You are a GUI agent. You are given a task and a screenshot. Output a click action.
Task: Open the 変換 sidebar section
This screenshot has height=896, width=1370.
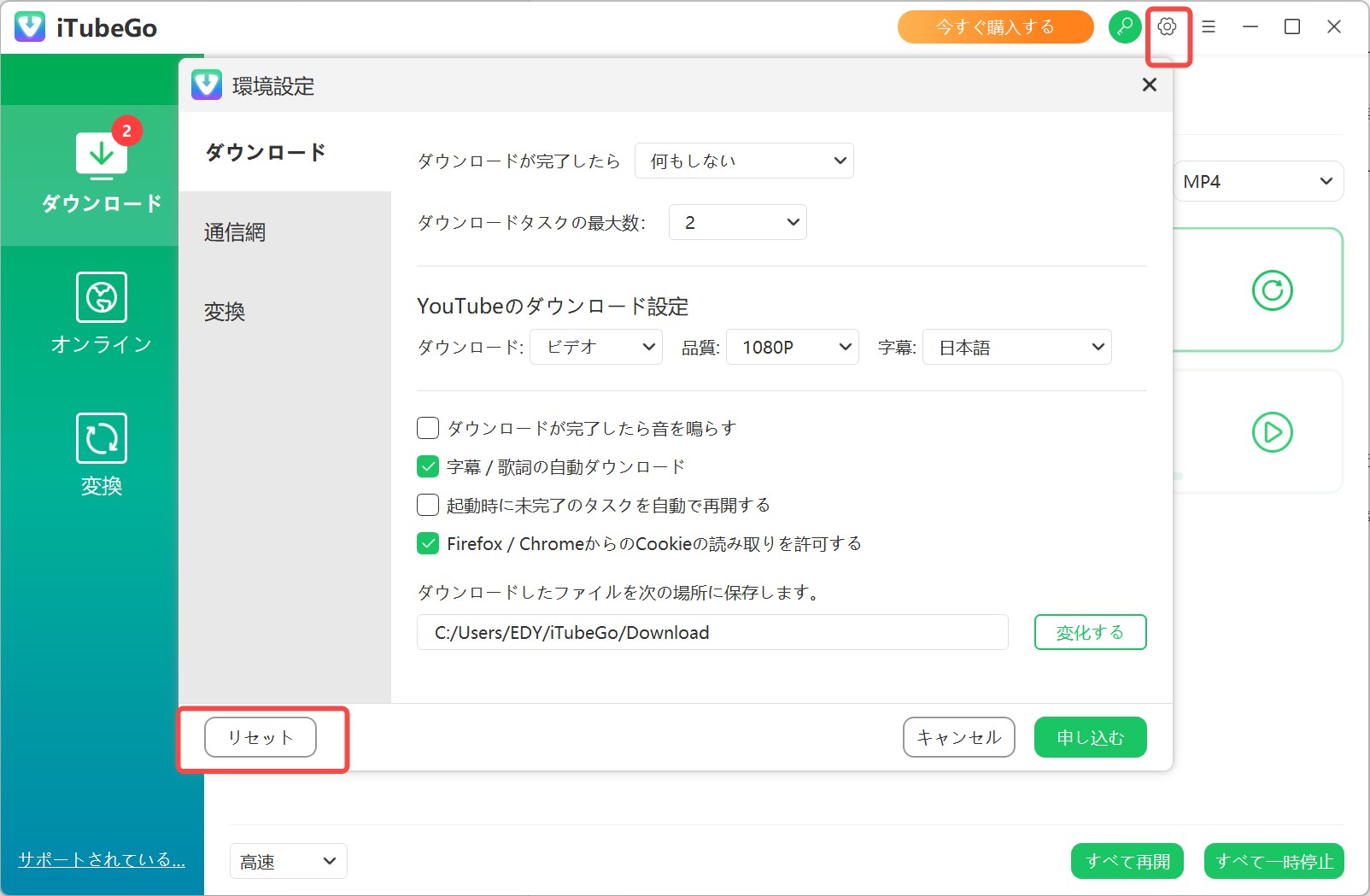tap(102, 455)
